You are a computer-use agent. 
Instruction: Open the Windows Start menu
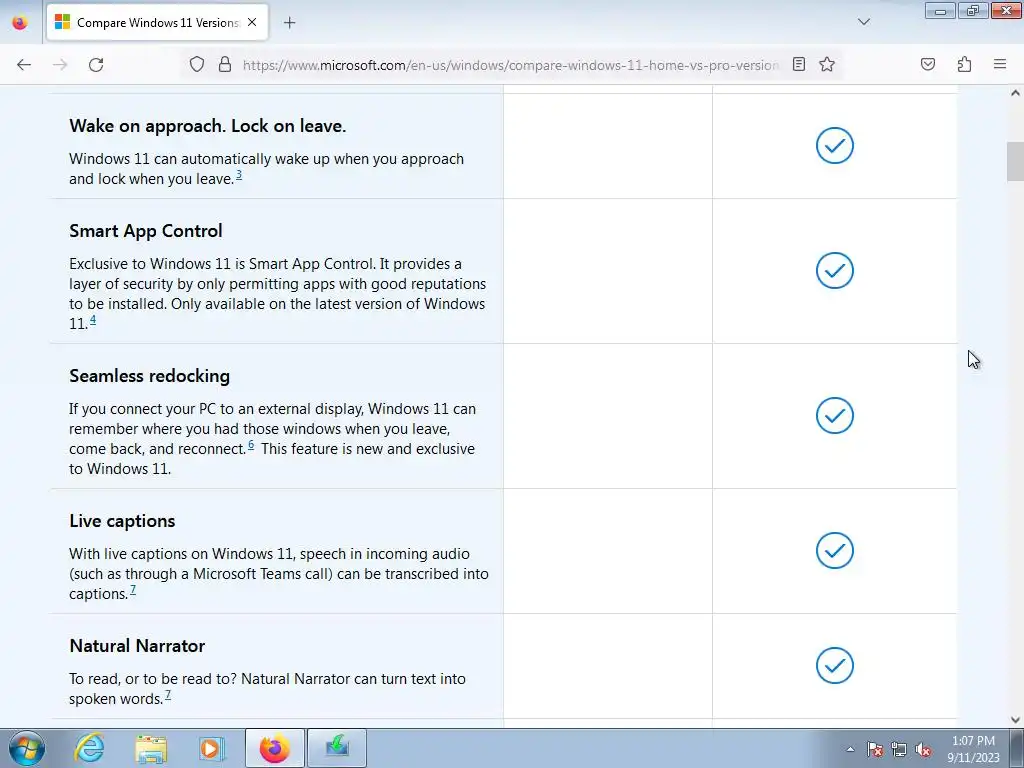27,748
